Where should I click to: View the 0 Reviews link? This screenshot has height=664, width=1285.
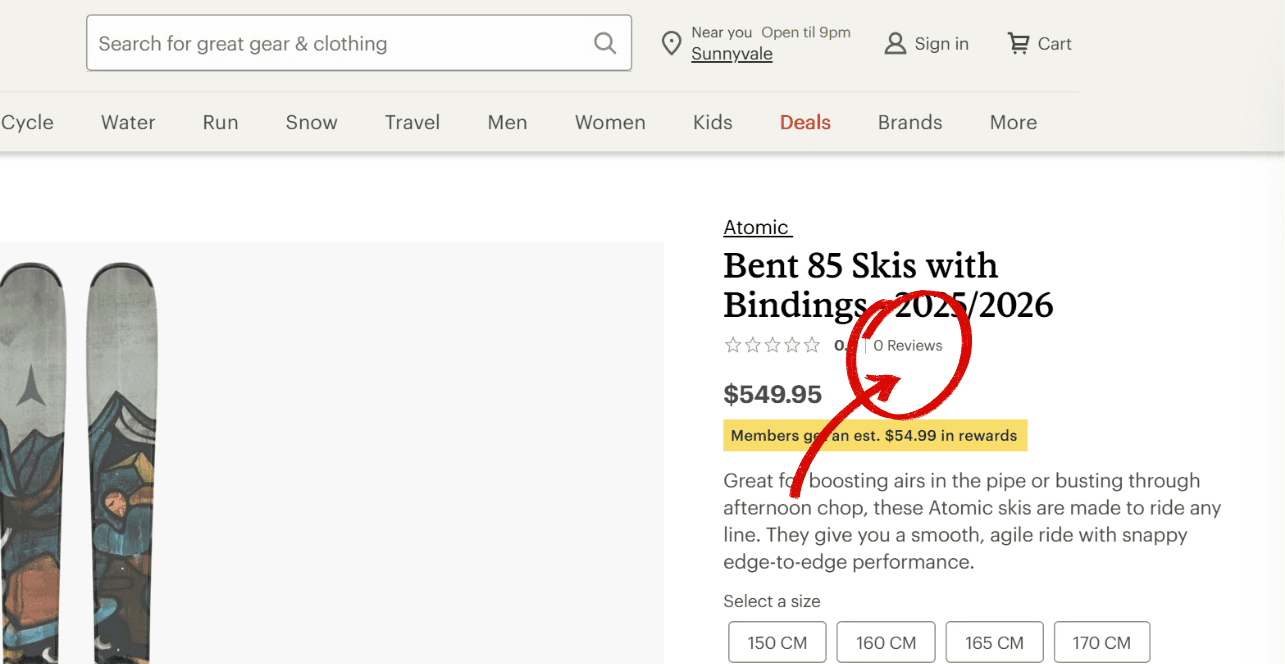[908, 345]
